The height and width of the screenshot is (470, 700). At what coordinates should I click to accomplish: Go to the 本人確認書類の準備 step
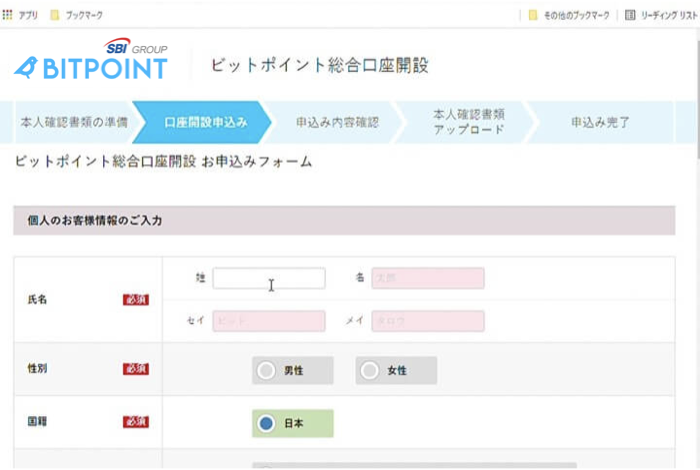(x=74, y=123)
